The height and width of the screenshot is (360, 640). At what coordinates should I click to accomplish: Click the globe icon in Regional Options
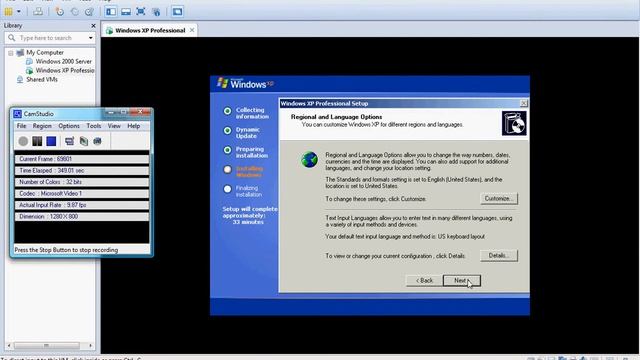pyautogui.click(x=309, y=160)
